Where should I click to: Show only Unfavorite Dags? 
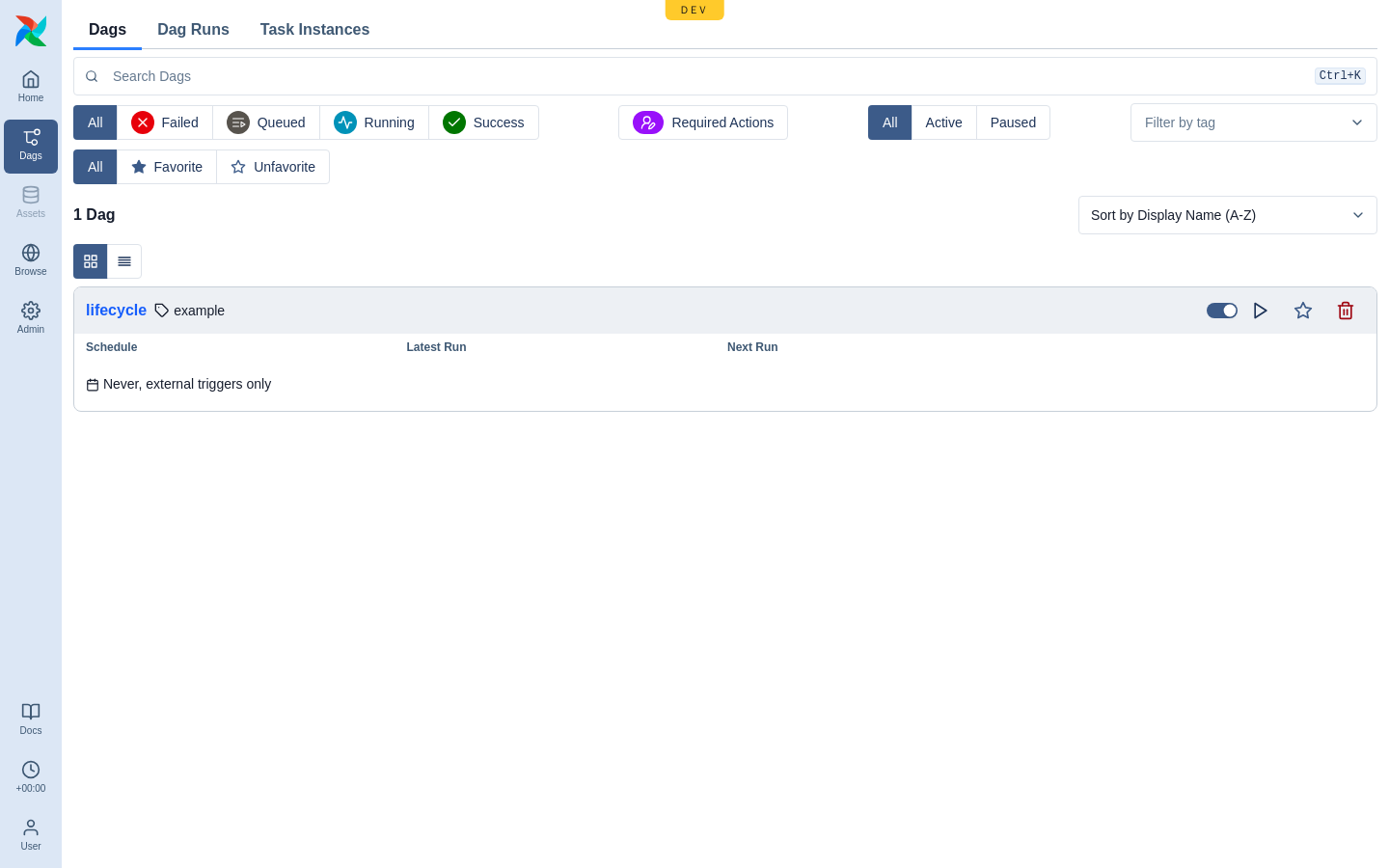click(273, 167)
